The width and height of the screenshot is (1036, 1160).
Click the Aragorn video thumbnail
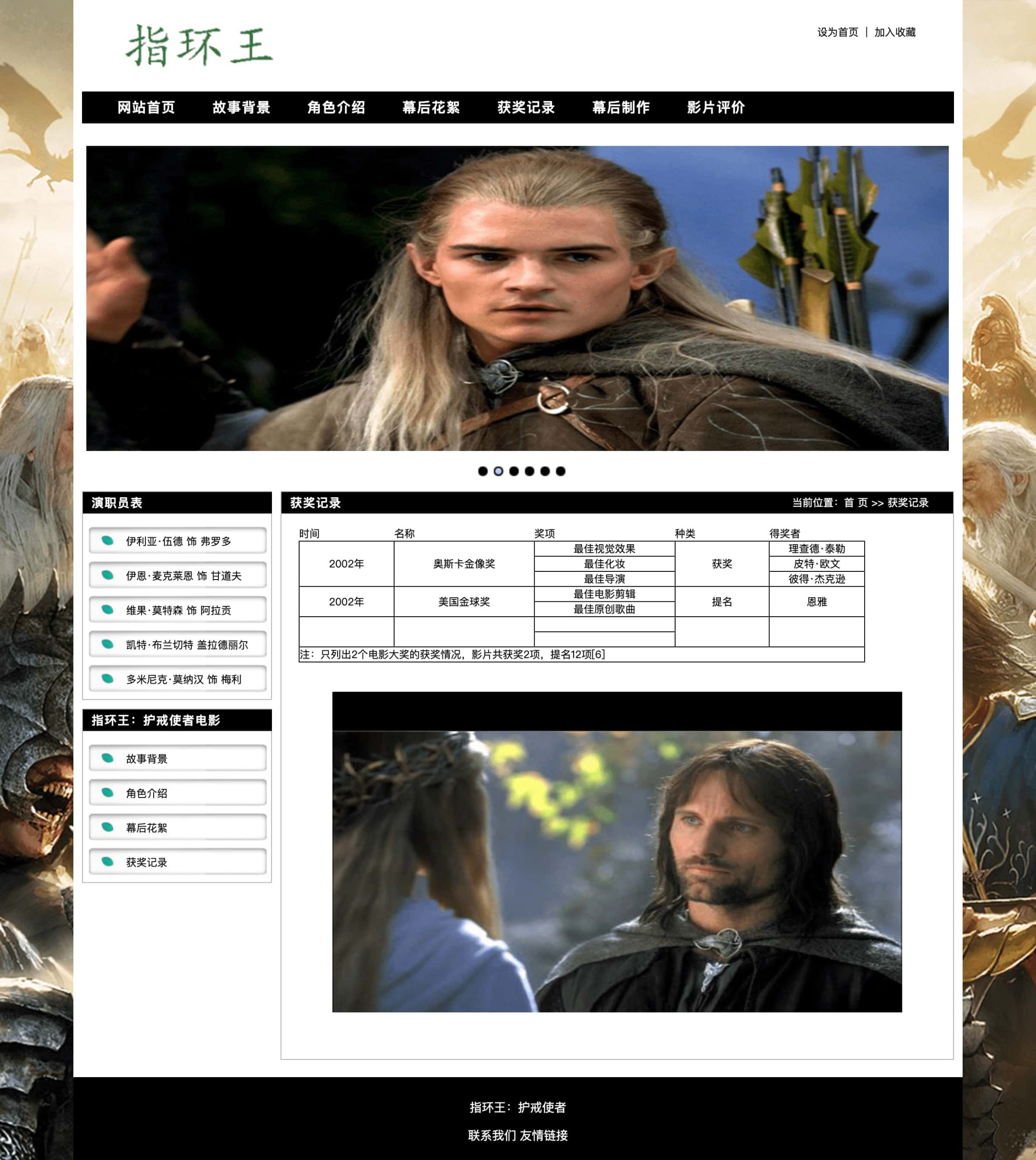pos(617,871)
